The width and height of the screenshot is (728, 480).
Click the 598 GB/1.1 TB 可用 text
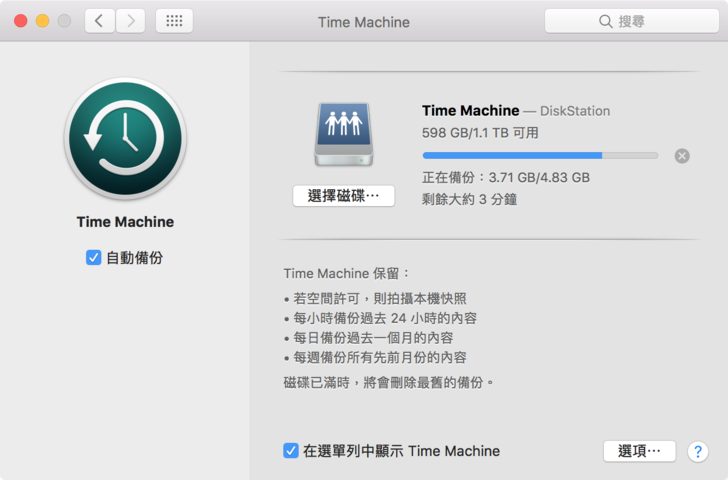480,132
